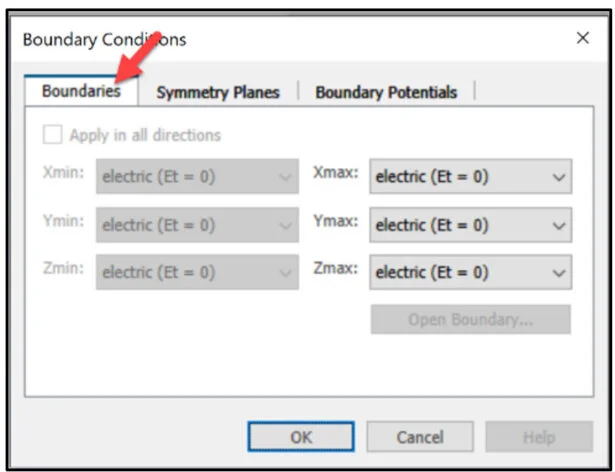Confirm settings with the OK button
Viewport: 615px width, 472px height.
tap(301, 437)
